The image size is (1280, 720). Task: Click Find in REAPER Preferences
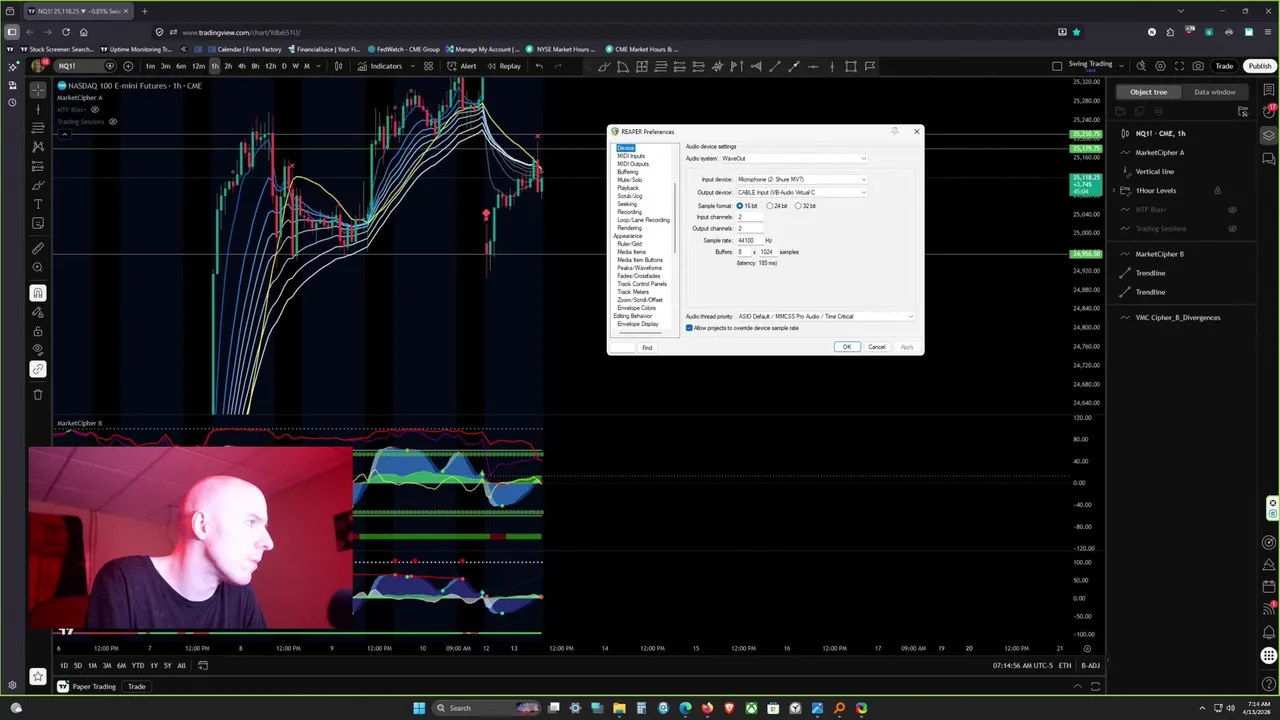click(x=647, y=348)
